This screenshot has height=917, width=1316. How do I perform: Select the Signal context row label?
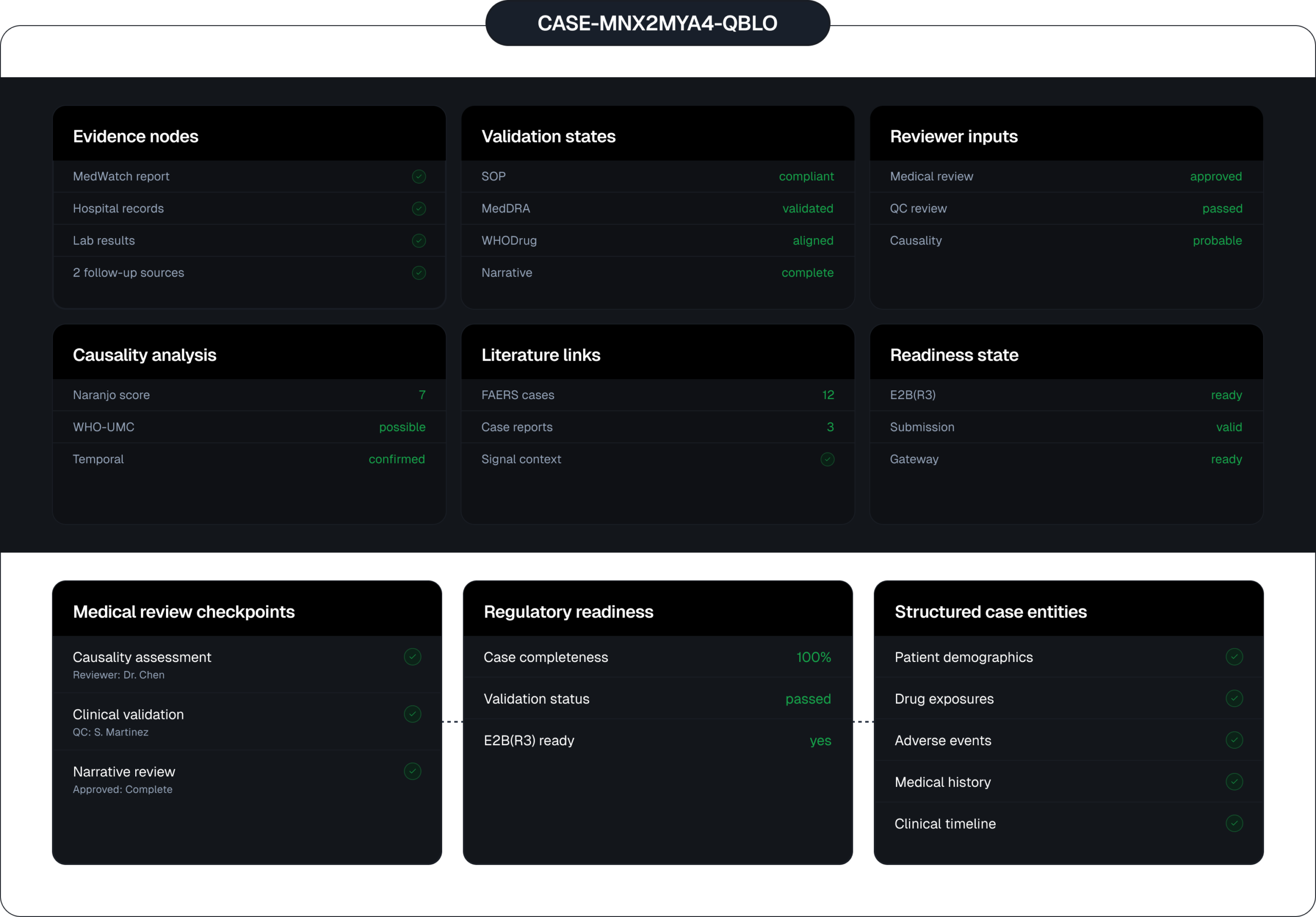[x=521, y=459]
